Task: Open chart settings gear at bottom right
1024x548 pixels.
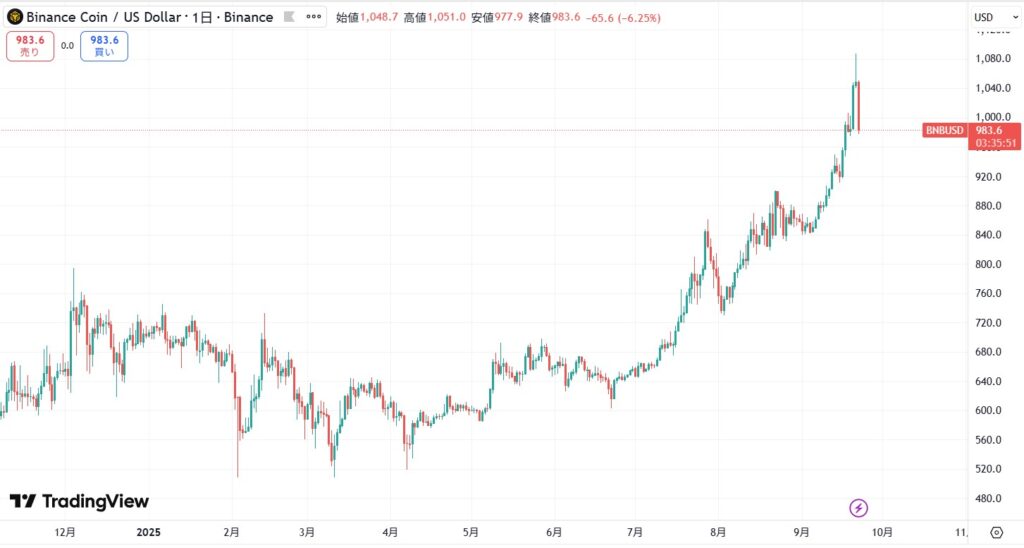Action: pos(996,532)
